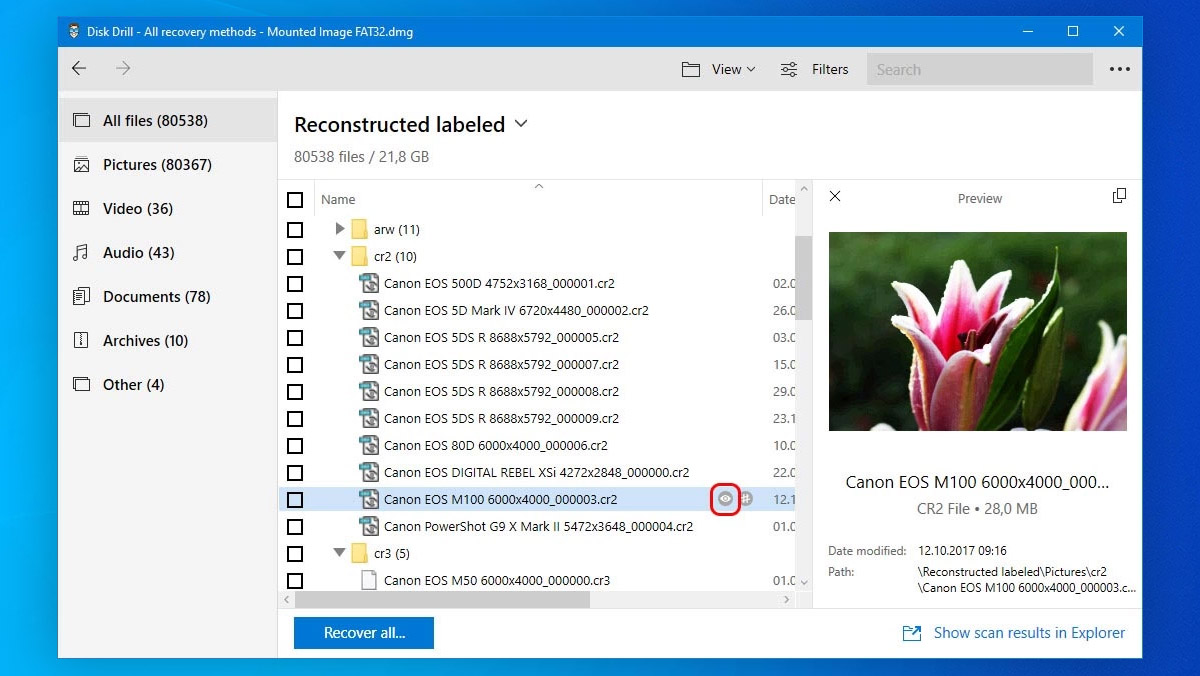Check the arw (11) folder checkbox
Screen dimensions: 1200x676
tap(295, 230)
